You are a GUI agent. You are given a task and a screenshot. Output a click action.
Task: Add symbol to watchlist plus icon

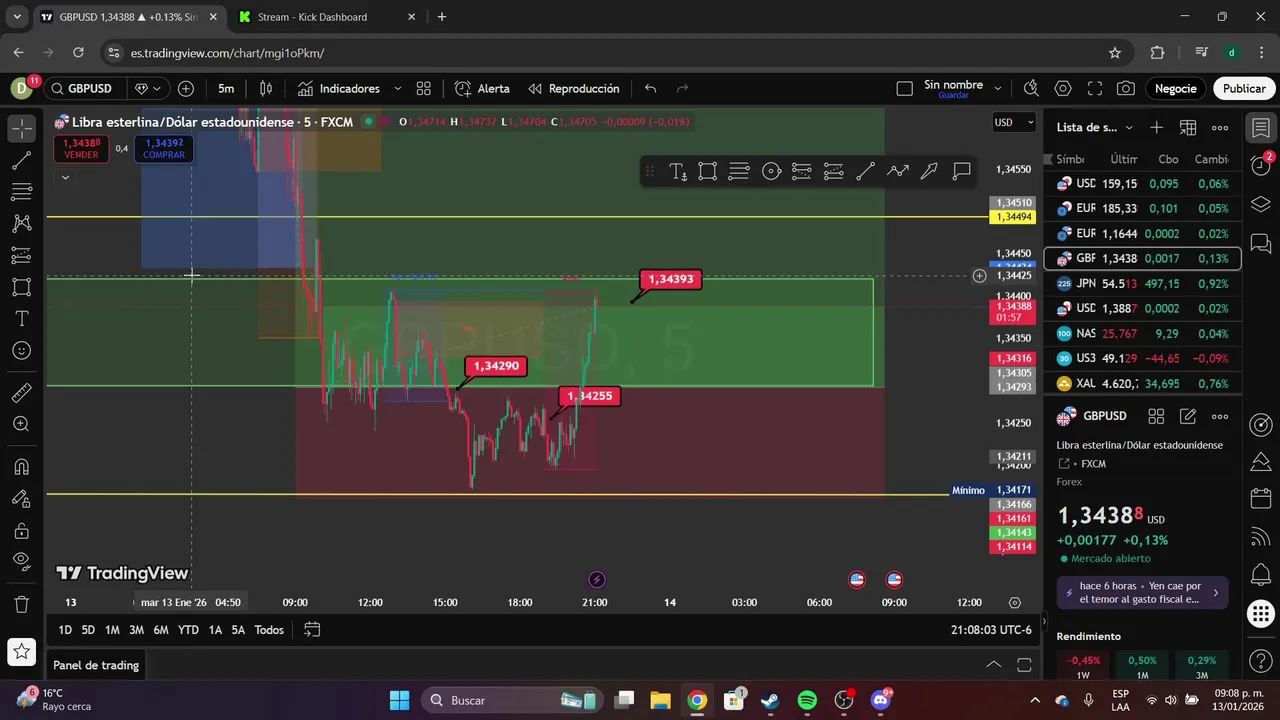(1156, 127)
